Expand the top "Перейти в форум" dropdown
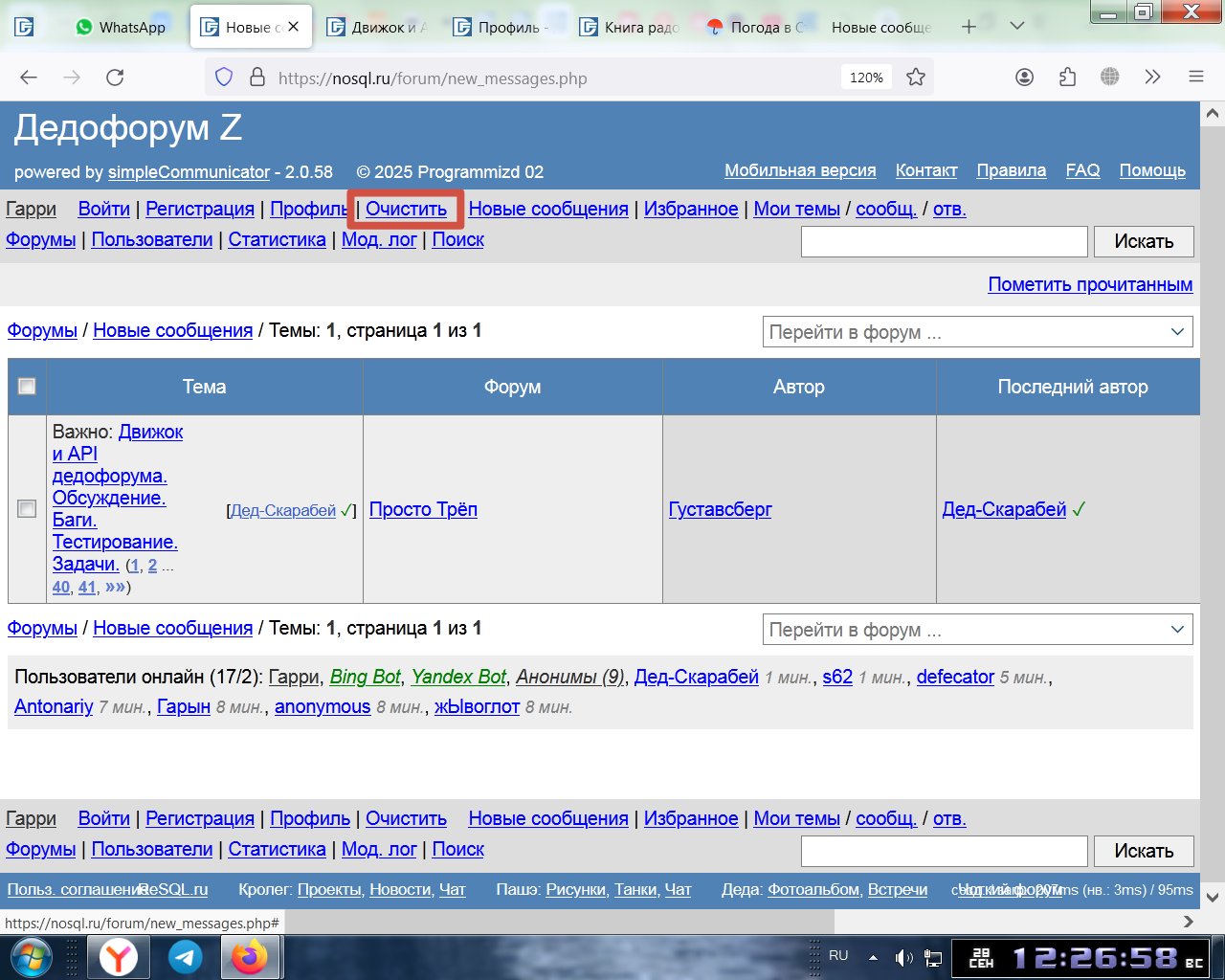The width and height of the screenshot is (1225, 980). [x=977, y=332]
